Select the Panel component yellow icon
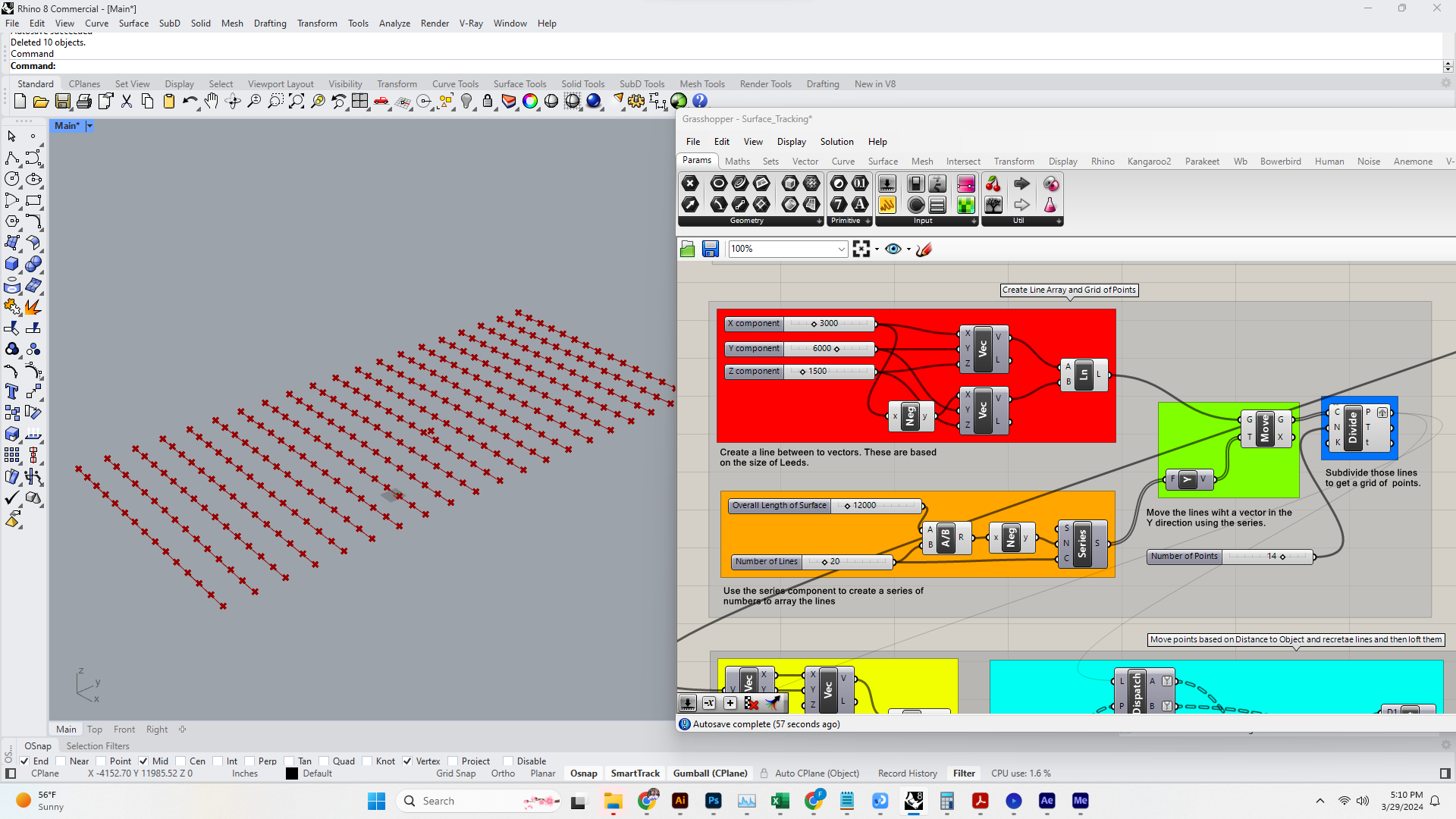 [886, 205]
